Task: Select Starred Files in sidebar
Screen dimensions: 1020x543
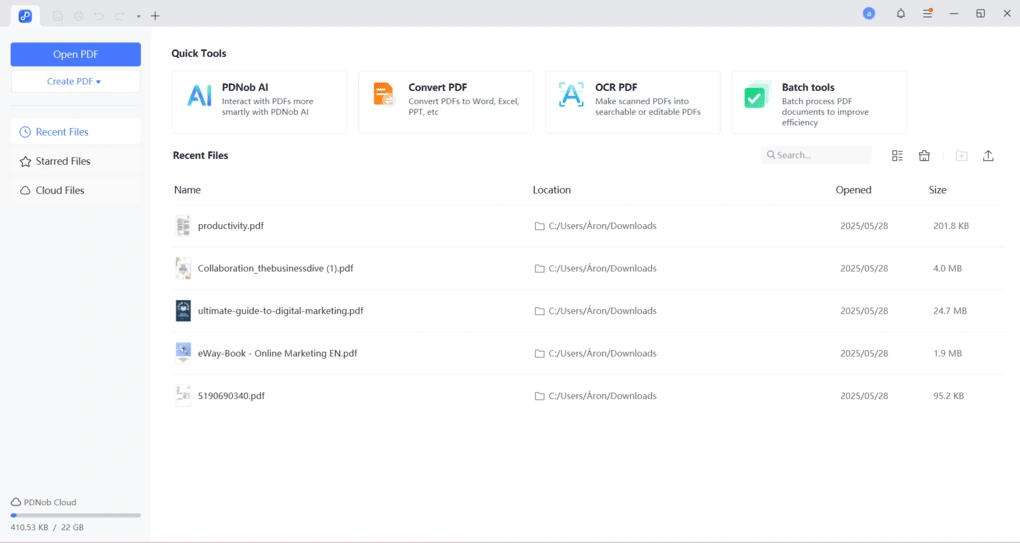Action: 75,161
